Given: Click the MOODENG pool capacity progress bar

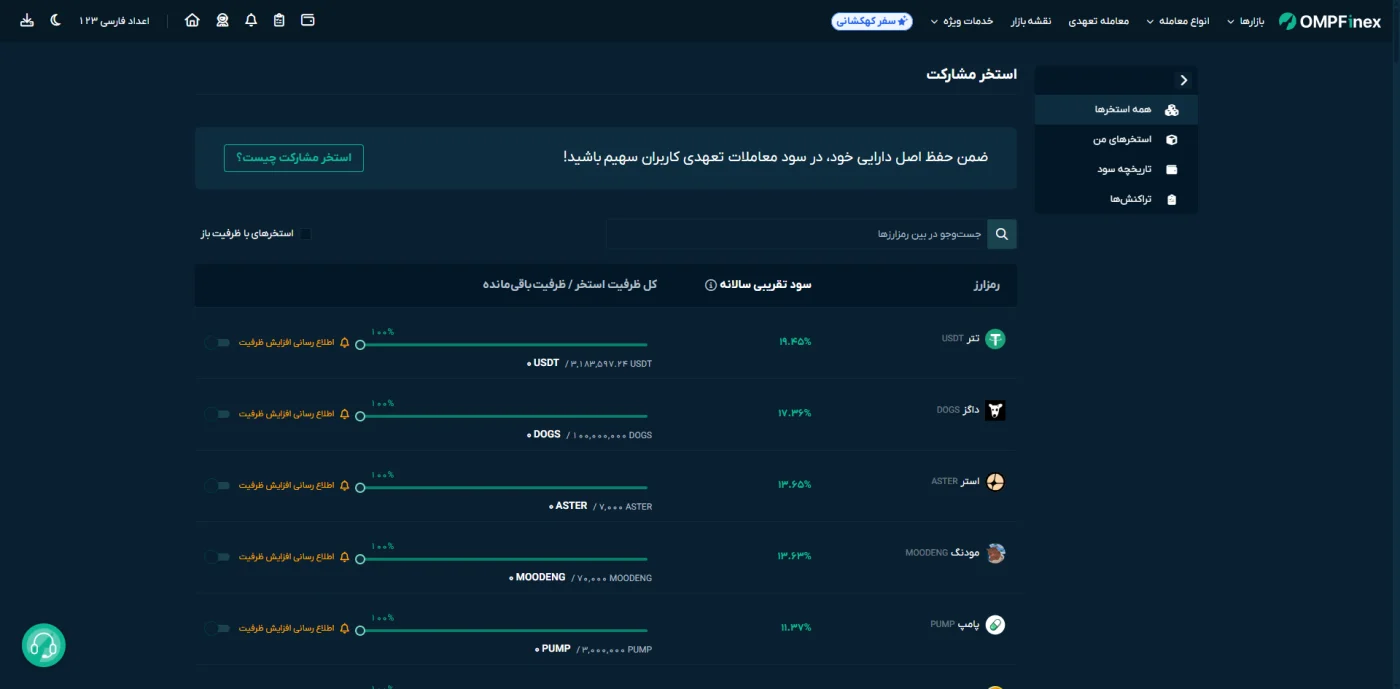Looking at the screenshot, I should [504, 560].
